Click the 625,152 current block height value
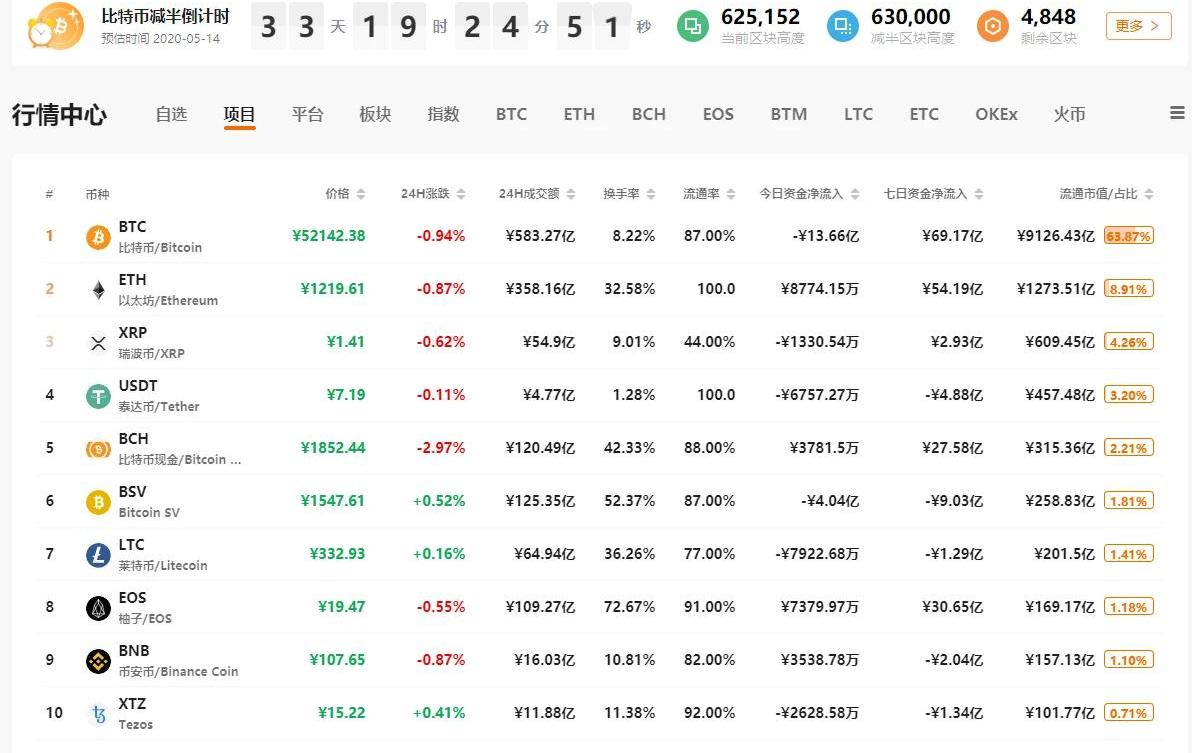 (761, 17)
